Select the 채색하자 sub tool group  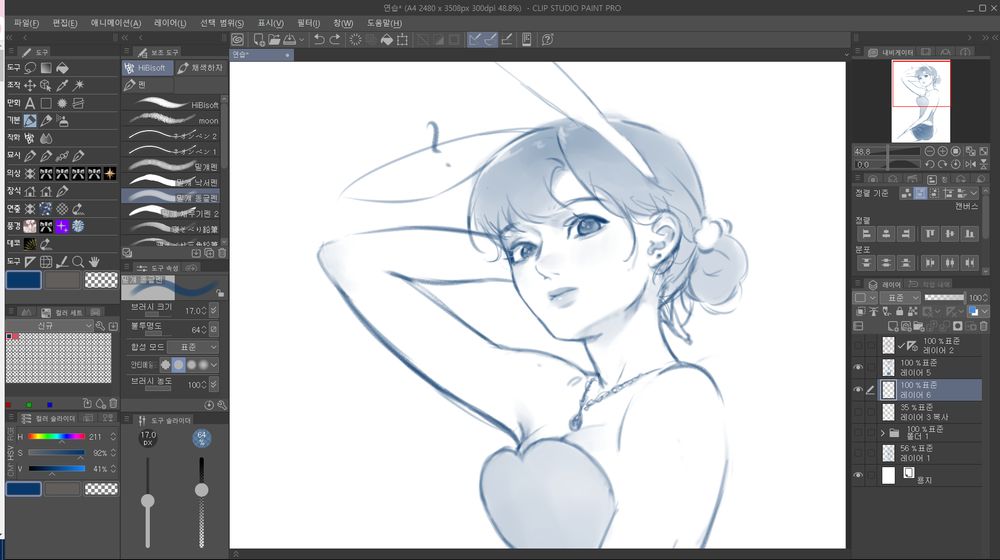200,68
